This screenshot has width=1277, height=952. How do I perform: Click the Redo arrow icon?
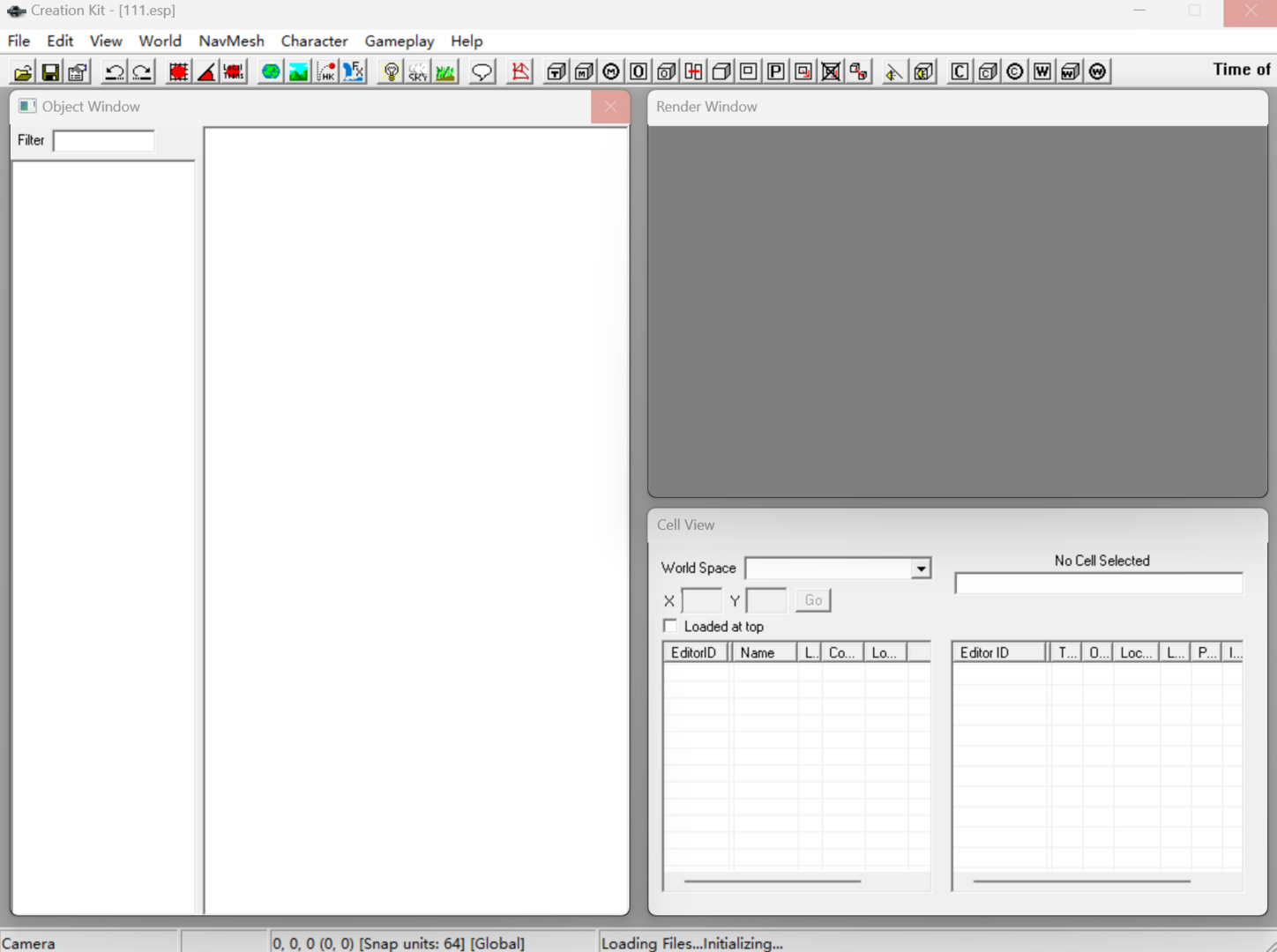tap(141, 71)
